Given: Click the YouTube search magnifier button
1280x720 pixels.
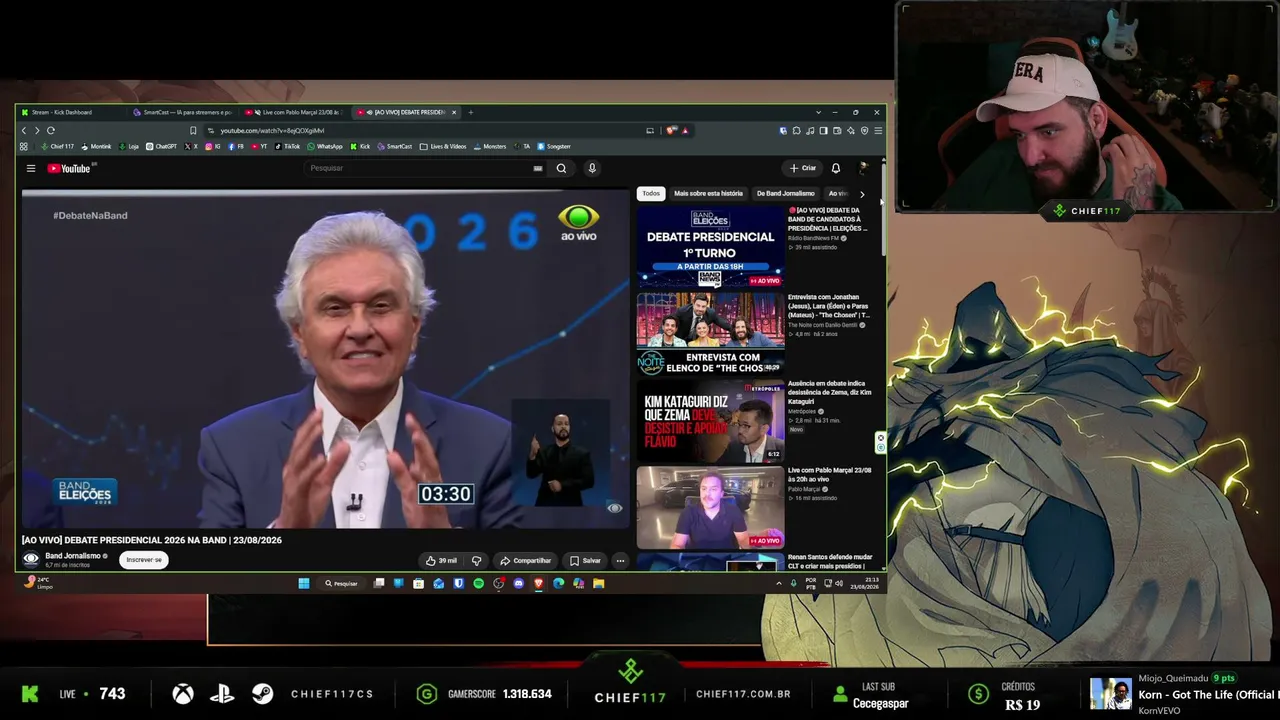Looking at the screenshot, I should click(561, 168).
